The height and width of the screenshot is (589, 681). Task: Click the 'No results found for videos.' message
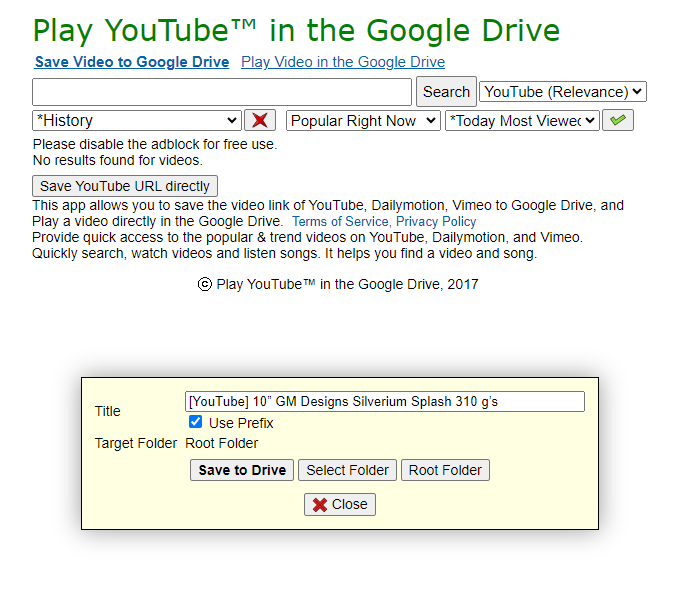point(118,160)
